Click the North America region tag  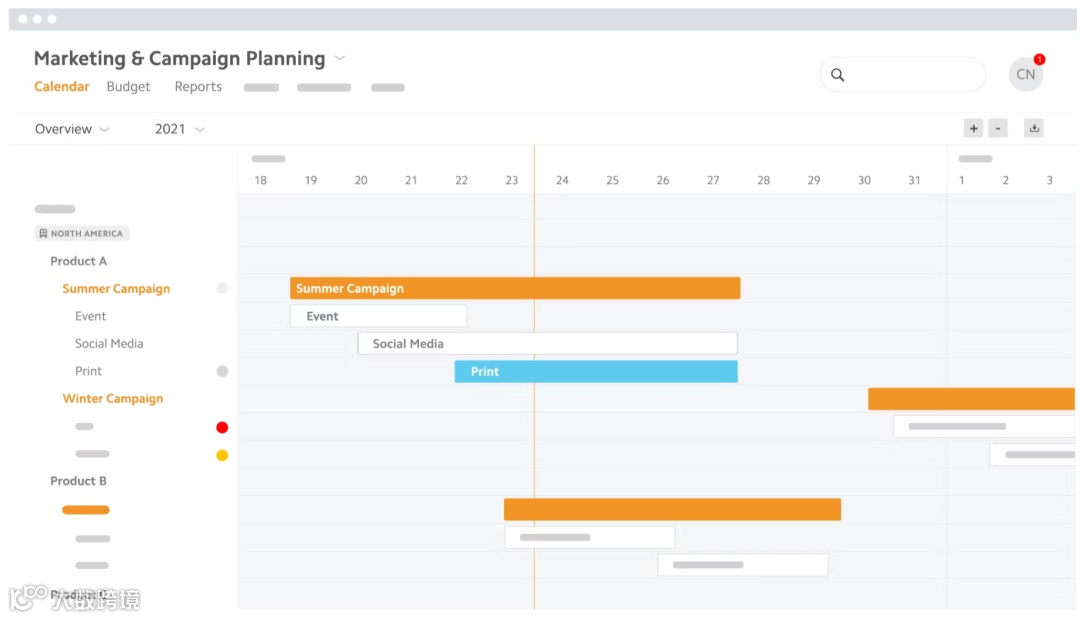[x=82, y=234]
